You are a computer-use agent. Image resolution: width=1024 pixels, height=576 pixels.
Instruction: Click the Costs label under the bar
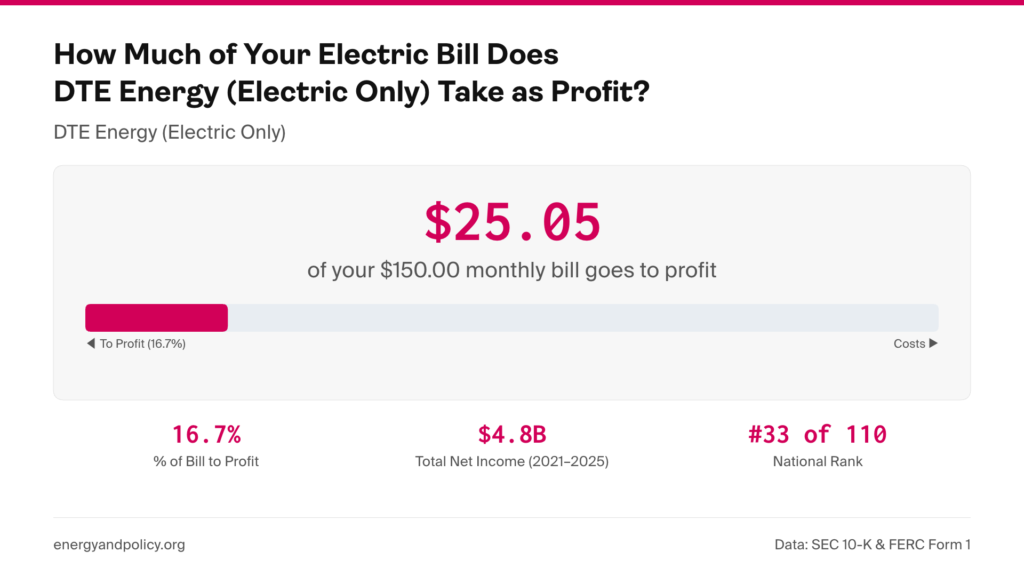coord(909,344)
